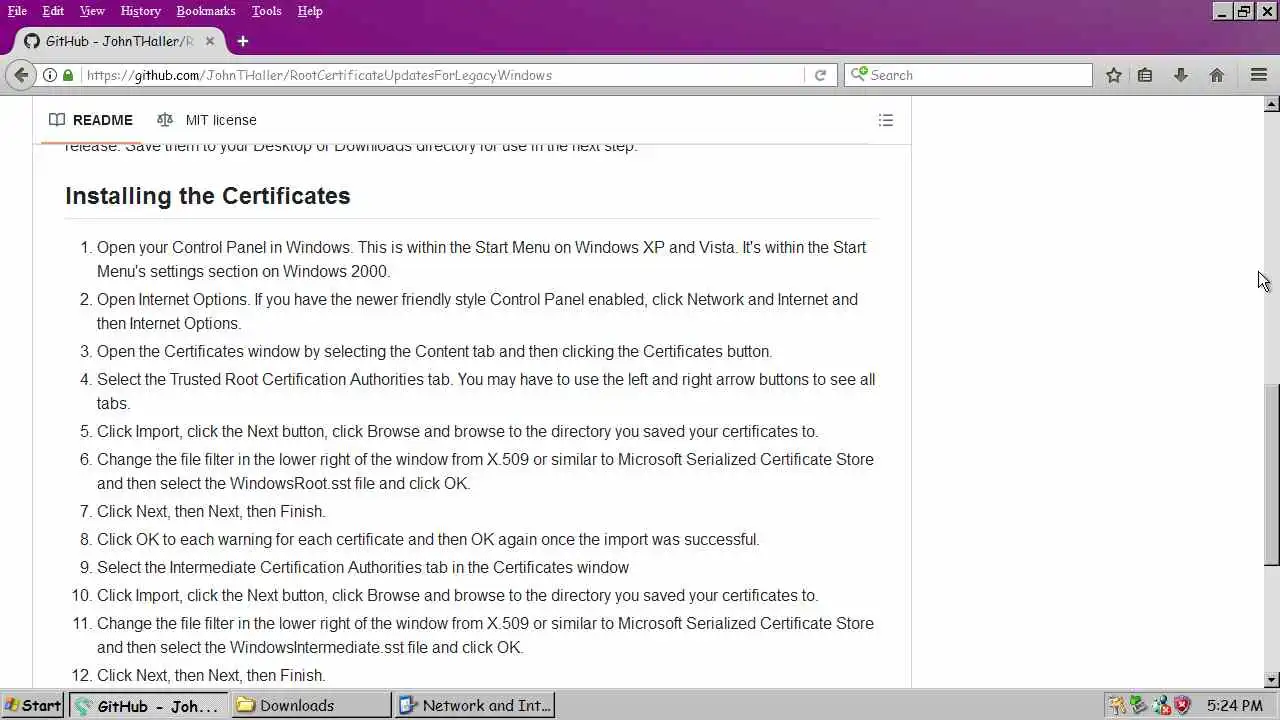Screen dimensions: 1280x720
Task: Show bookmarks list icon in toolbar
Action: pyautogui.click(x=1145, y=75)
